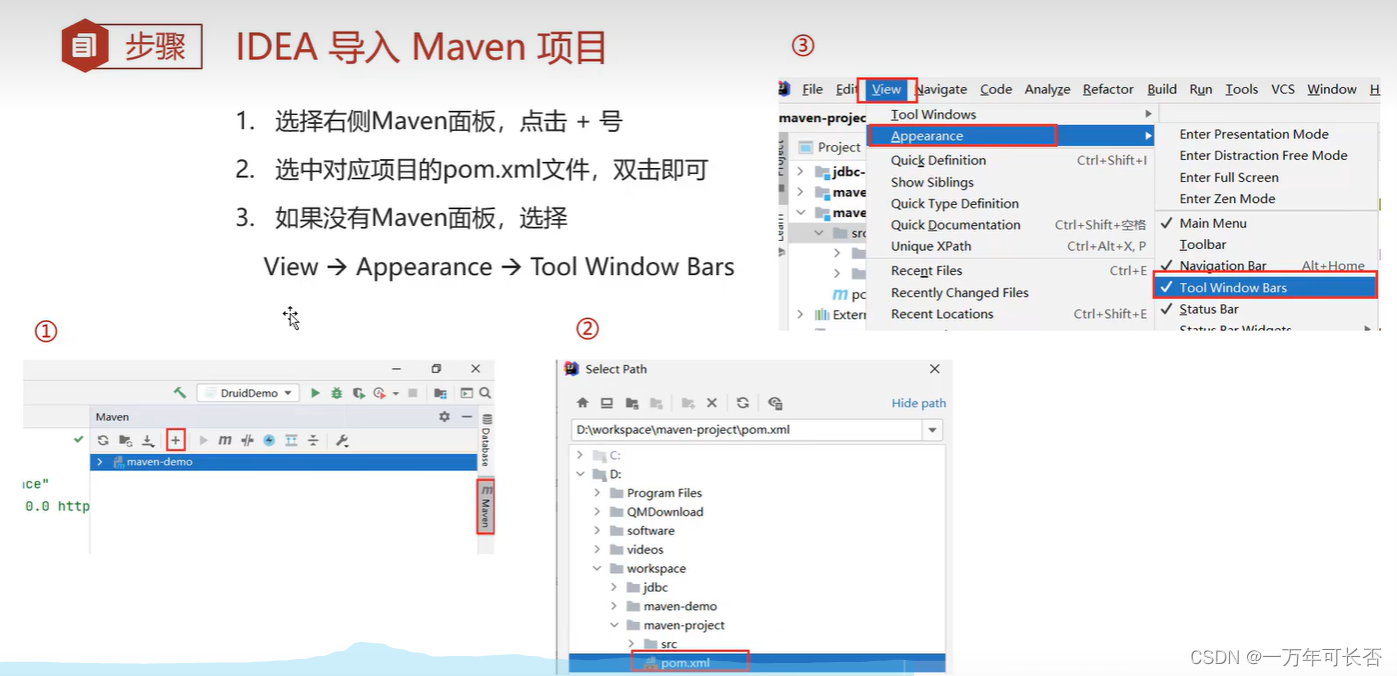Open Project Structure folder icon in toolbar
1397x676 pixels.
[440, 393]
